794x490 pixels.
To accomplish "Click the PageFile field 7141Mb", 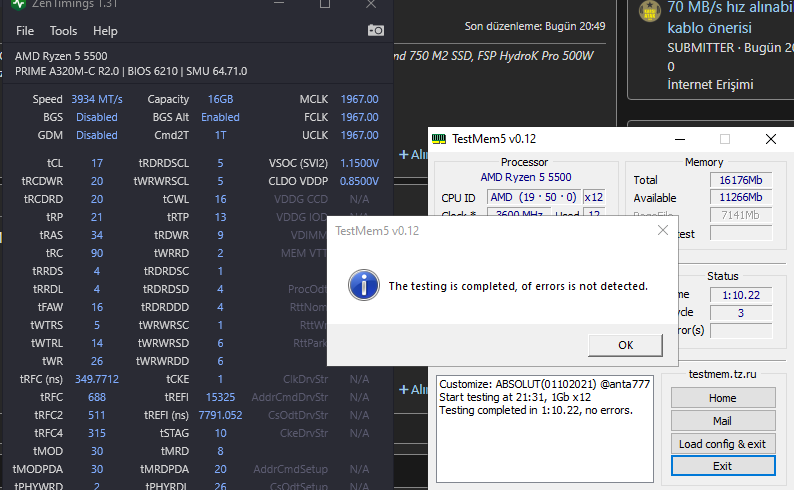I will point(741,216).
